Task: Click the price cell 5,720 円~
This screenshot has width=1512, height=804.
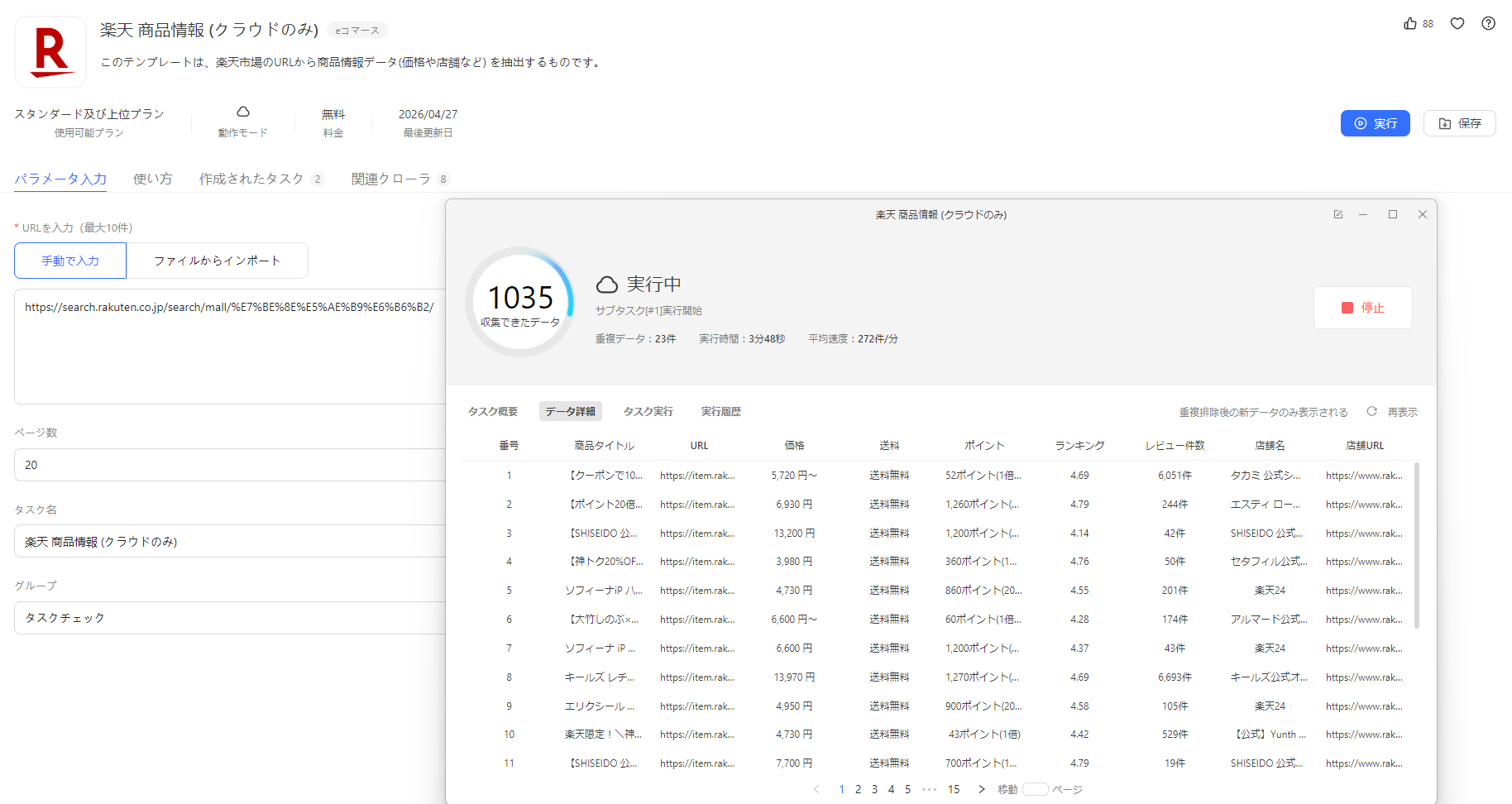Action: tap(794, 476)
